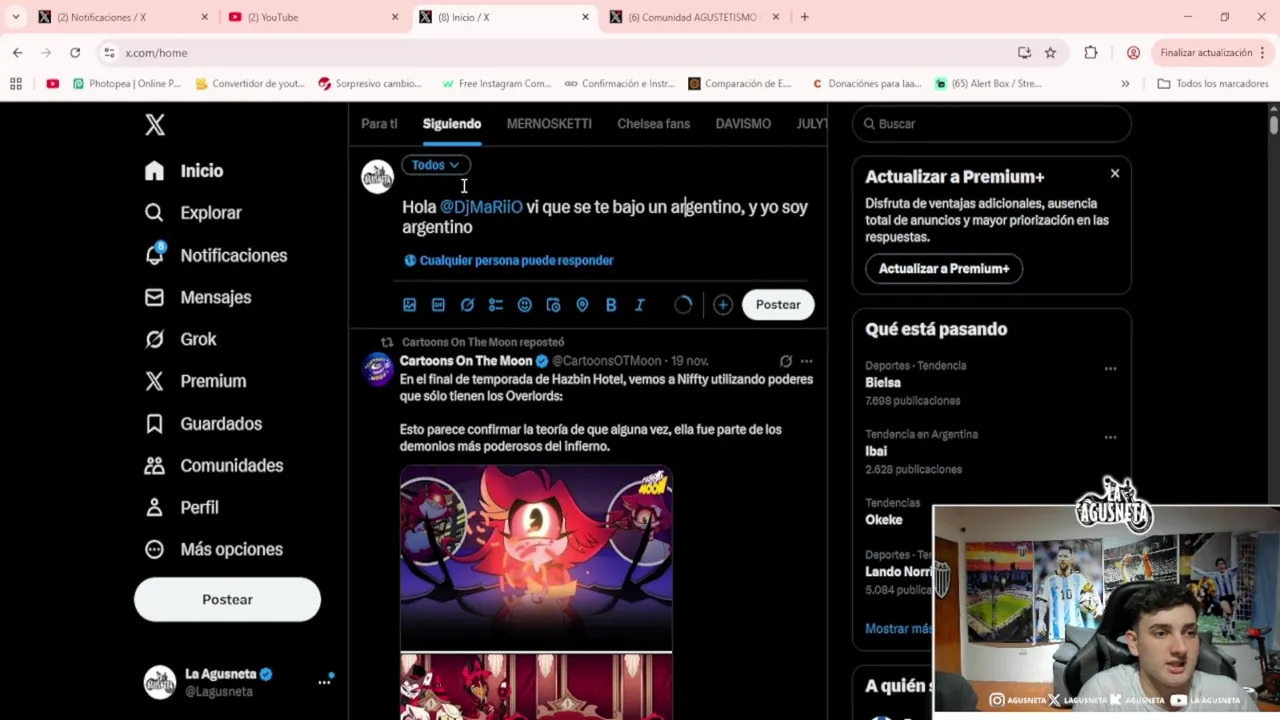Open more options on Cartoons On The Moon post
The image size is (1280, 720).
pyautogui.click(x=806, y=361)
